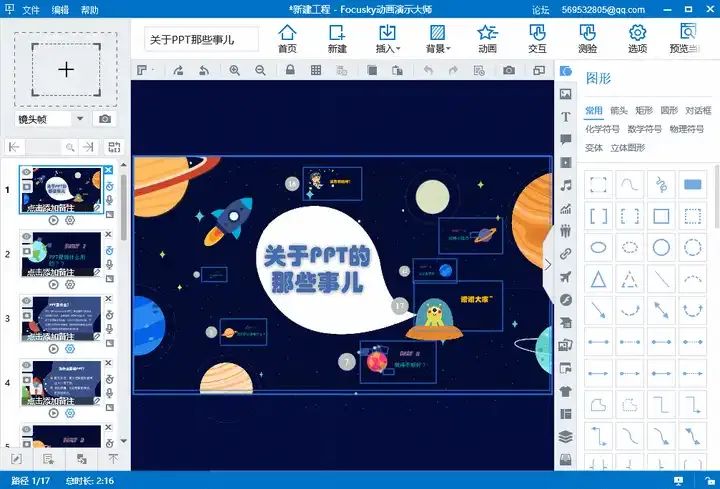The height and width of the screenshot is (489, 720).
Task: Toggle eye visibility on frame 2
Action: pos(27,236)
